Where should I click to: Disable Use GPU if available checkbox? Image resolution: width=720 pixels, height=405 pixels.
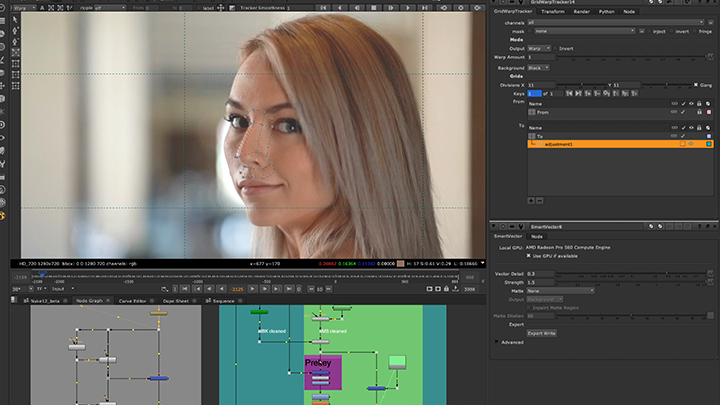click(x=530, y=255)
